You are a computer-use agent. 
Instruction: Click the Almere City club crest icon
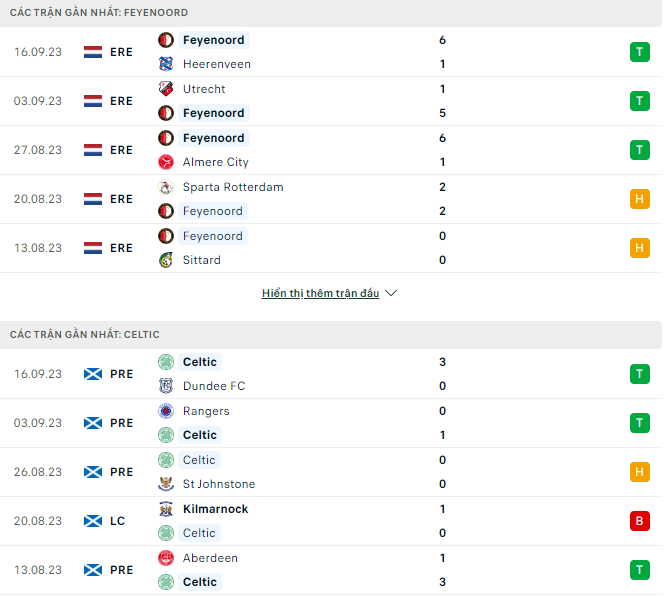[x=166, y=162]
